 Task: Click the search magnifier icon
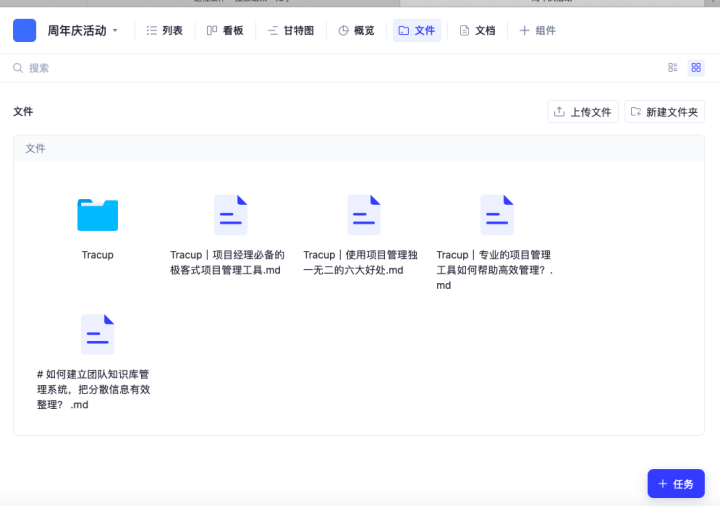coord(18,68)
